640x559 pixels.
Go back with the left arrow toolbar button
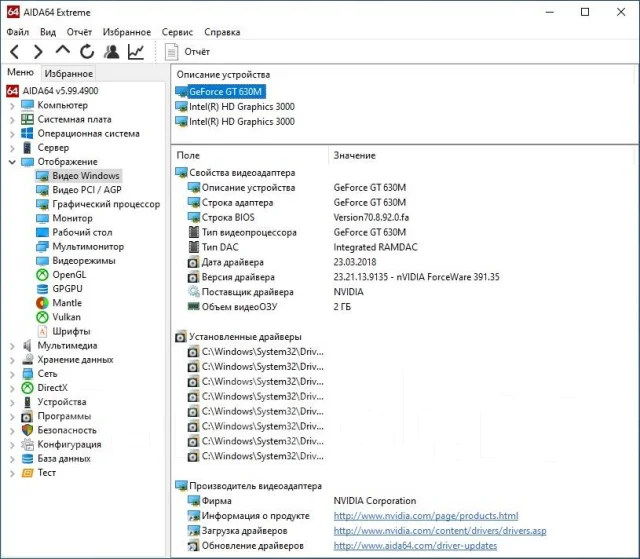[x=15, y=52]
